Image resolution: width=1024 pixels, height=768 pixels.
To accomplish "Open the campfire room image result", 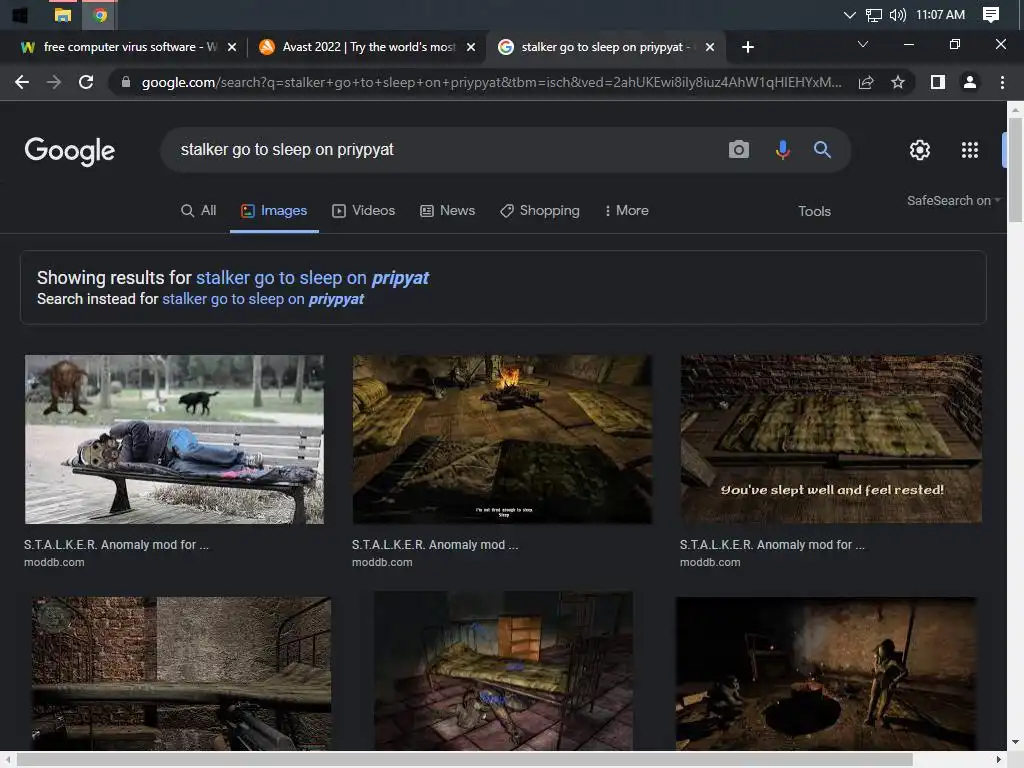I will pos(502,440).
